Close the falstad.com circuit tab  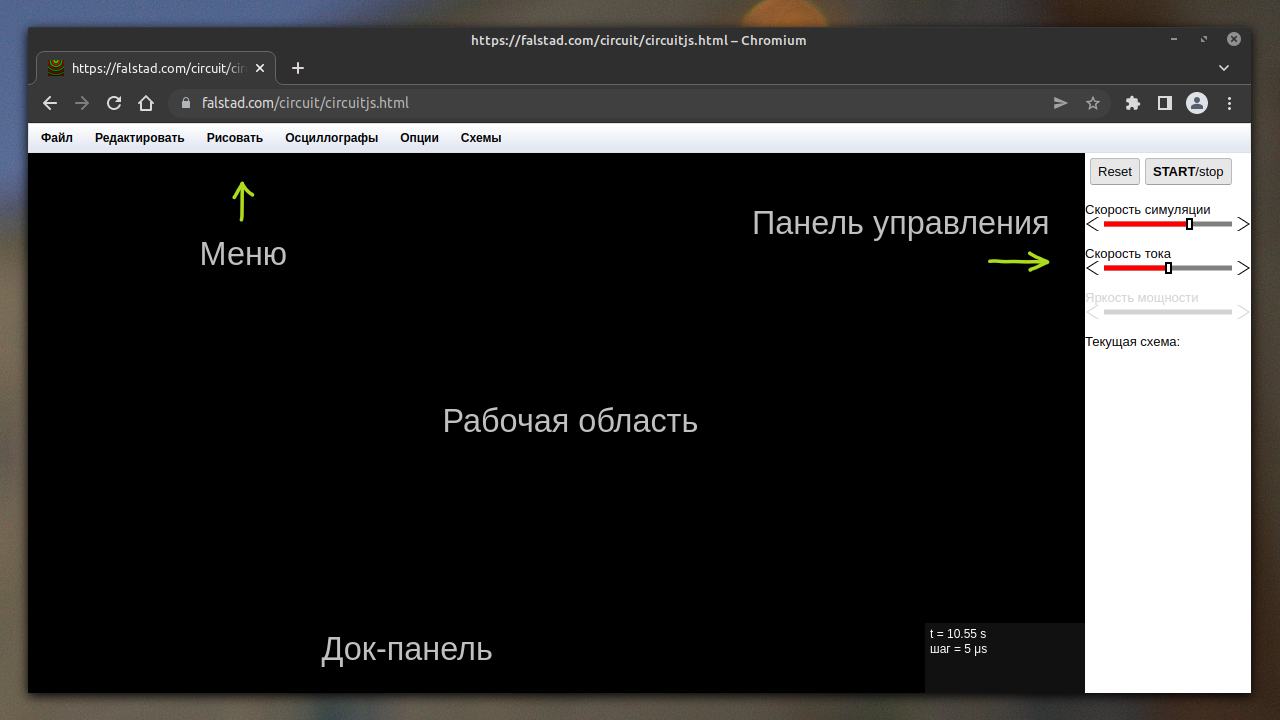point(261,68)
